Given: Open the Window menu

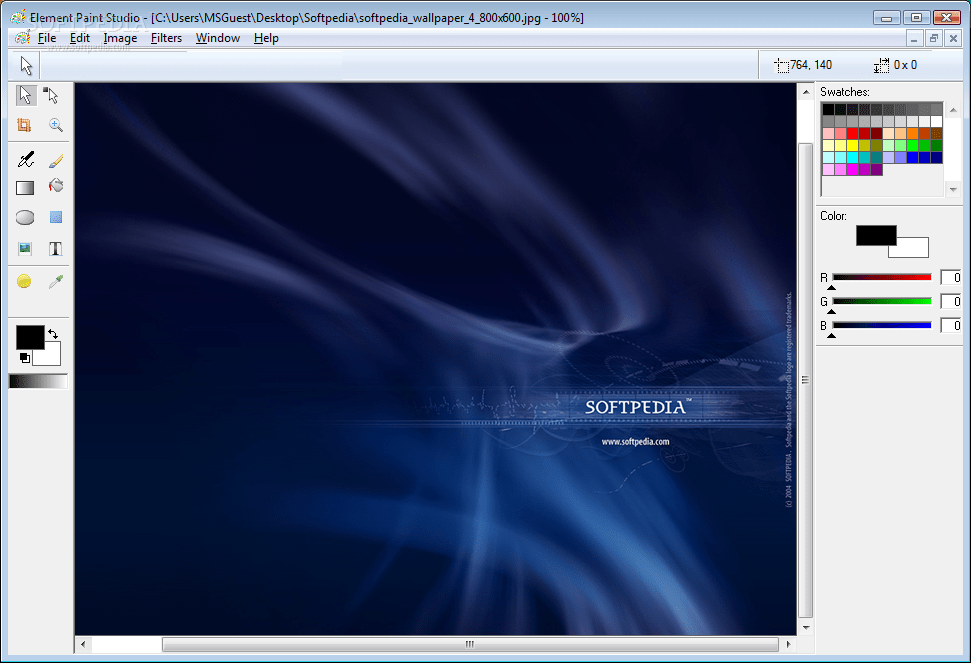Looking at the screenshot, I should click(x=218, y=38).
